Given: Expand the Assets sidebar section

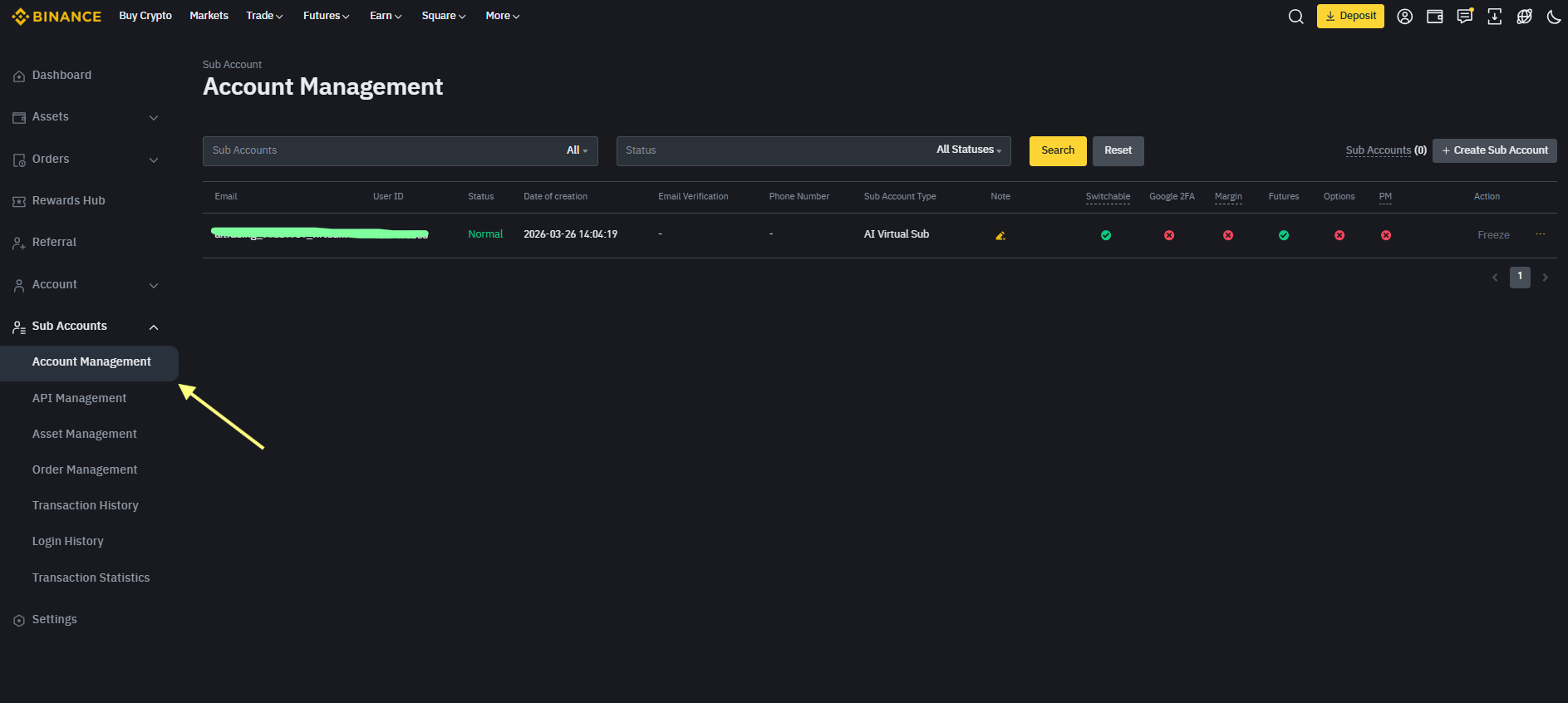Looking at the screenshot, I should (153, 117).
